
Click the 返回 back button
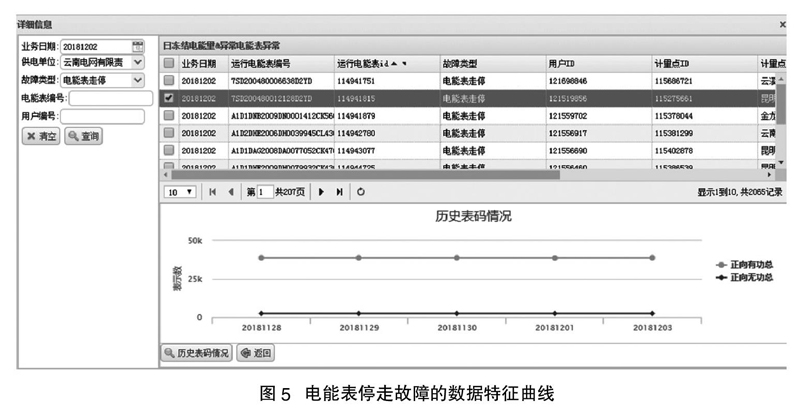click(256, 353)
